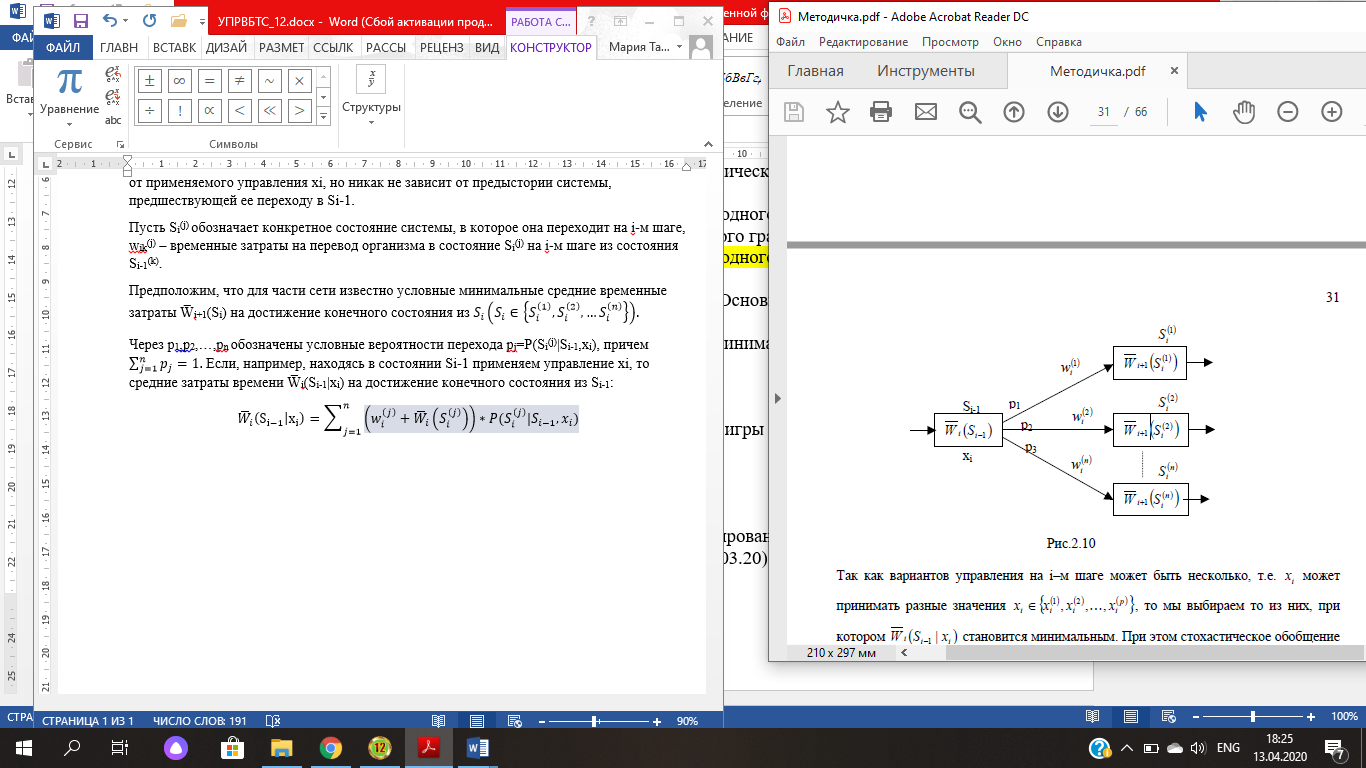Screen dimensions: 1366x768
Task: Print the PDF using the printer icon
Action: (881, 112)
